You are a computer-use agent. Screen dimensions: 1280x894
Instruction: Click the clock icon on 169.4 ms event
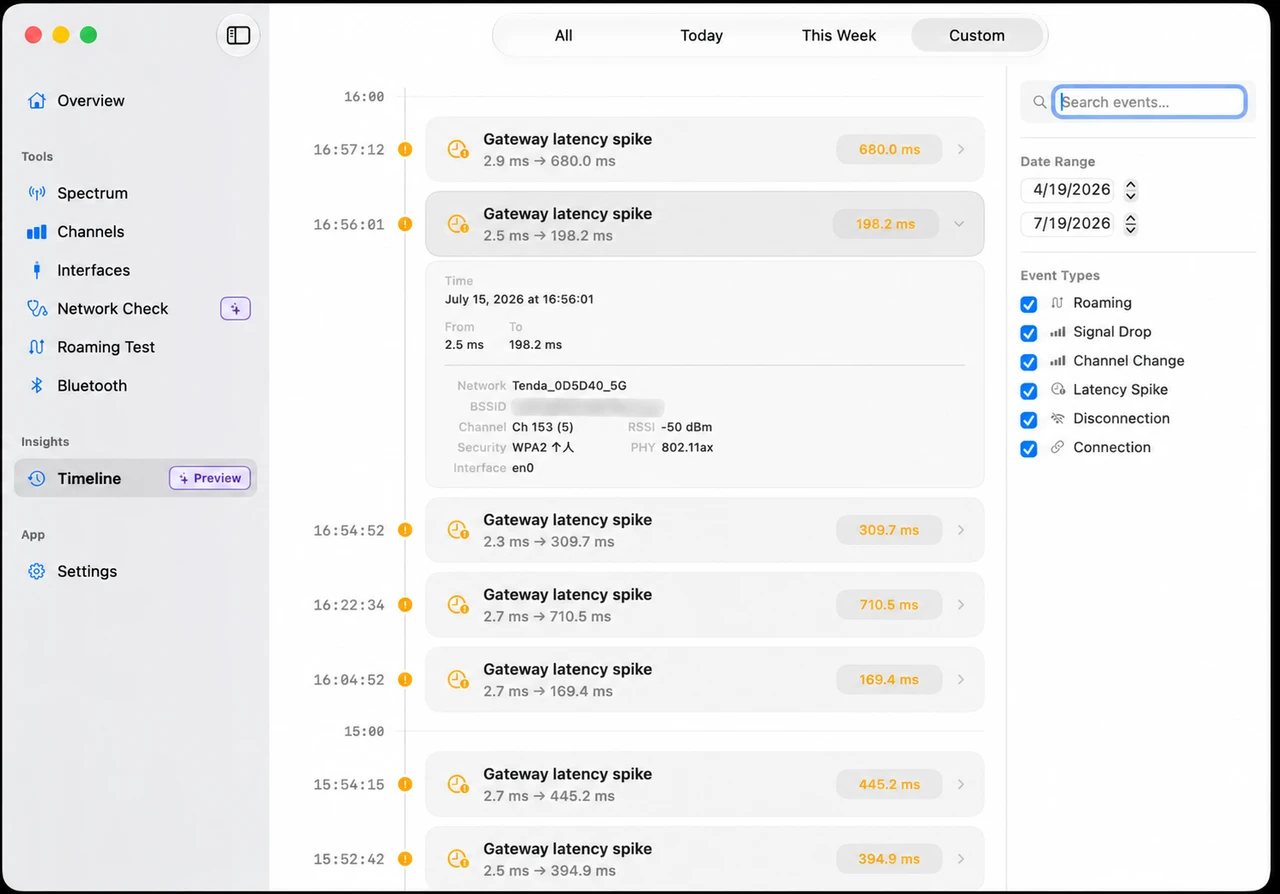tap(458, 680)
